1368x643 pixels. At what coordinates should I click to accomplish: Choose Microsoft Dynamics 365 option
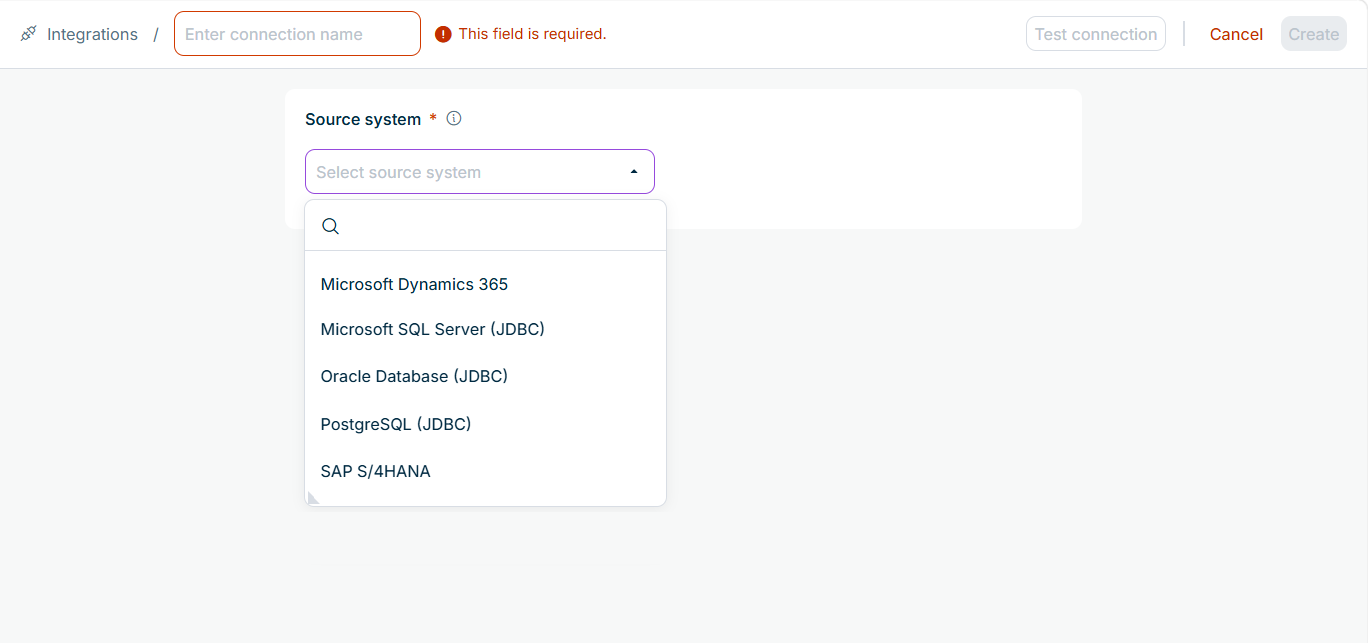[x=485, y=284]
